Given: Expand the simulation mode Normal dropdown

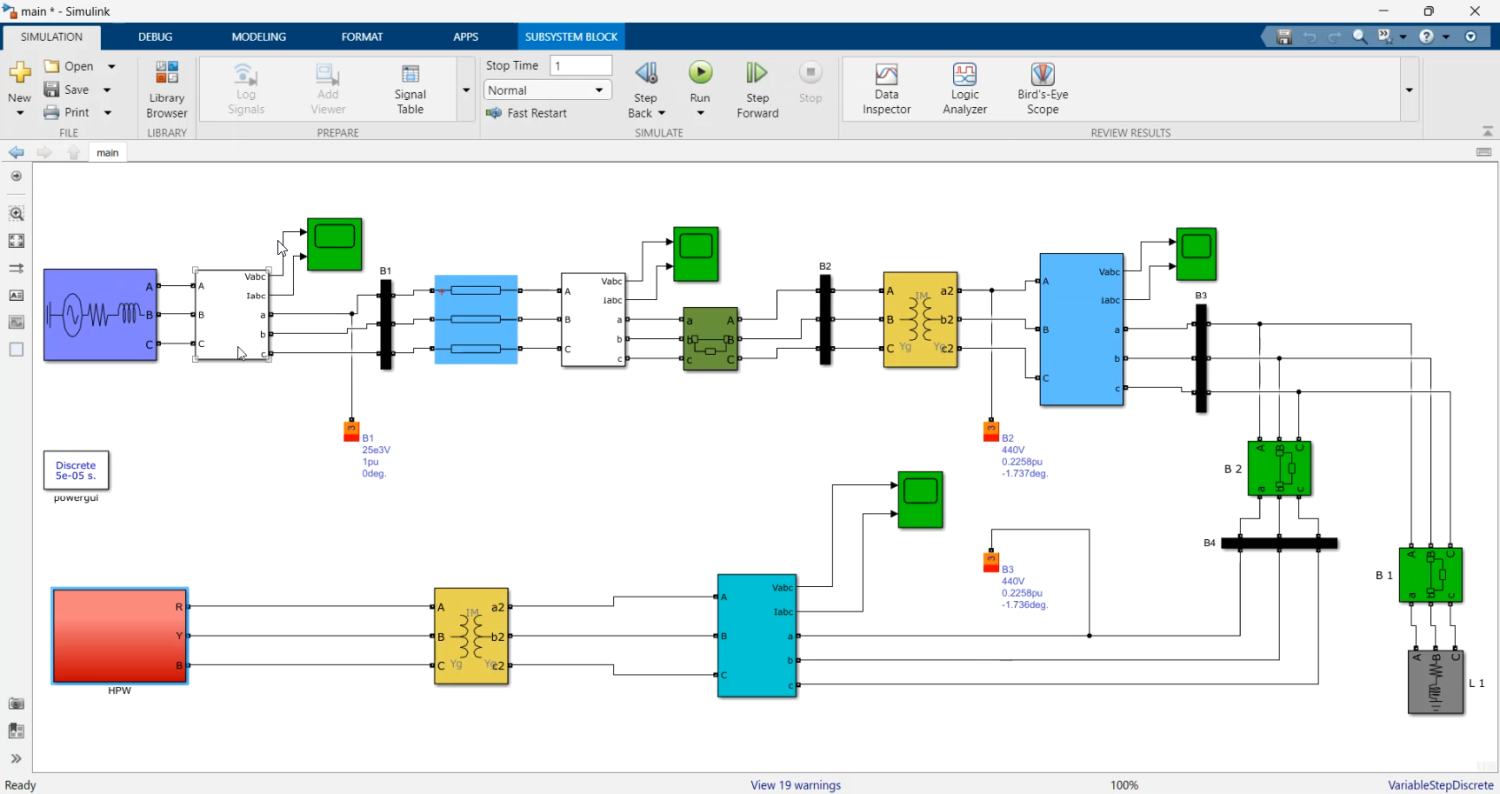Looking at the screenshot, I should [547, 90].
